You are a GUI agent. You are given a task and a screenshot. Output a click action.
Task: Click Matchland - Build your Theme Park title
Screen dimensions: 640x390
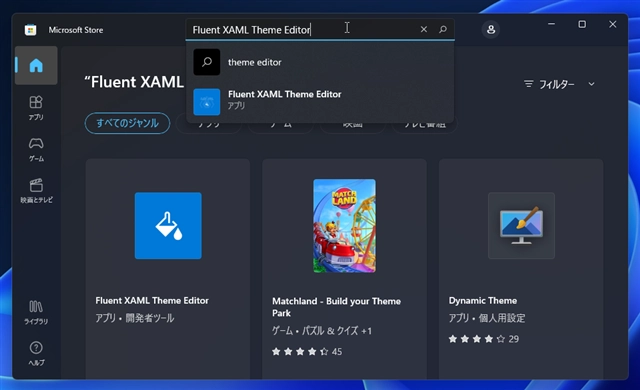pyautogui.click(x=336, y=307)
